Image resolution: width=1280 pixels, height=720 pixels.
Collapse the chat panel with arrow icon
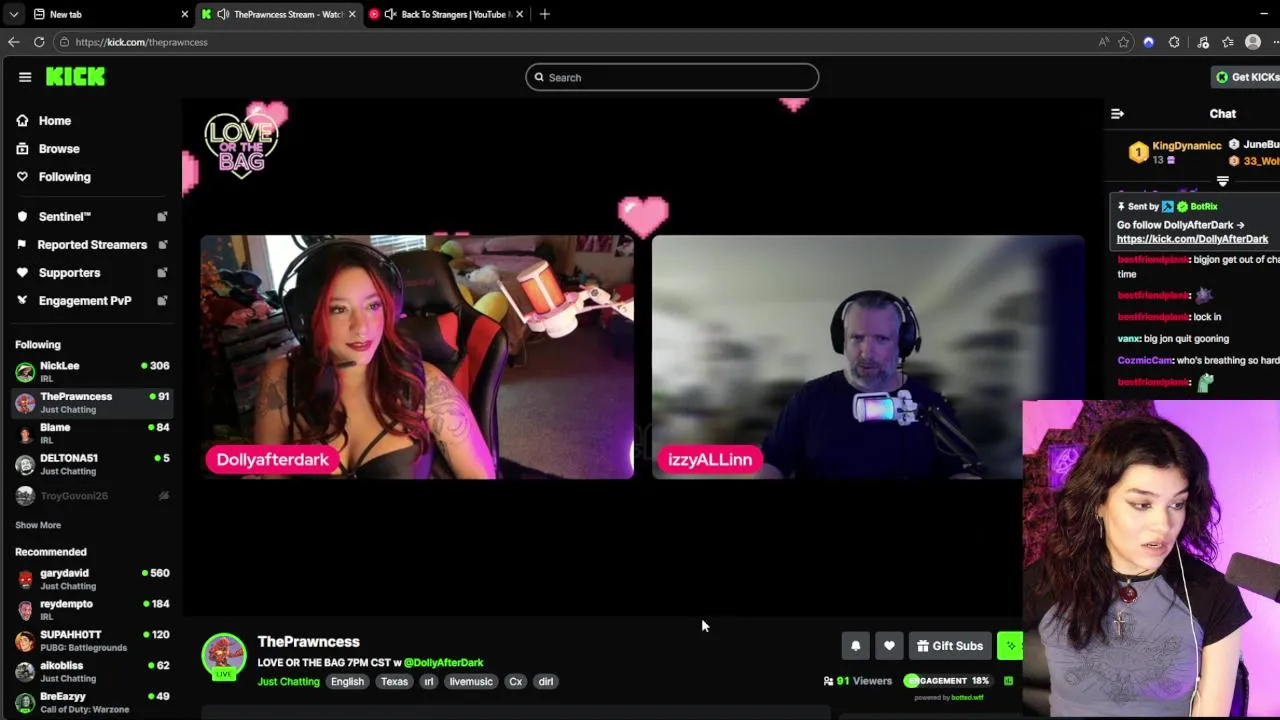point(1117,114)
